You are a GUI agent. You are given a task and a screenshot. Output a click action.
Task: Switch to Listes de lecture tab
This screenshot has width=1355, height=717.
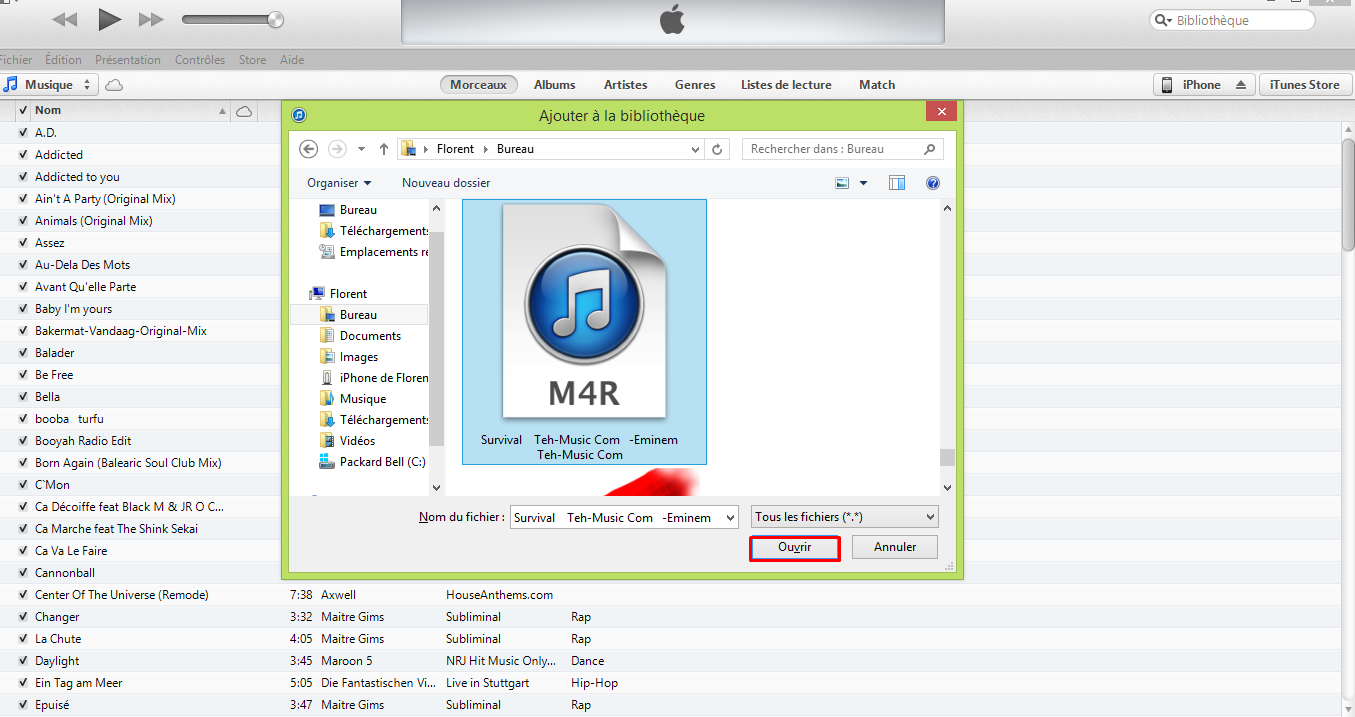[786, 85]
